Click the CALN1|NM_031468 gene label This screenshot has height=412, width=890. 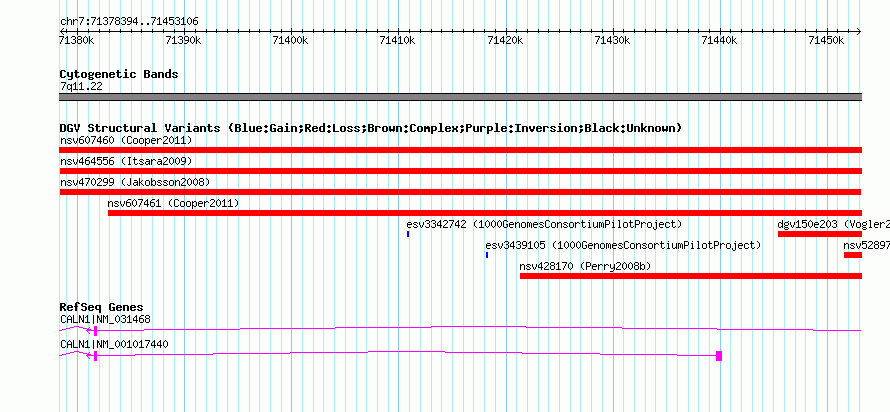(x=105, y=319)
